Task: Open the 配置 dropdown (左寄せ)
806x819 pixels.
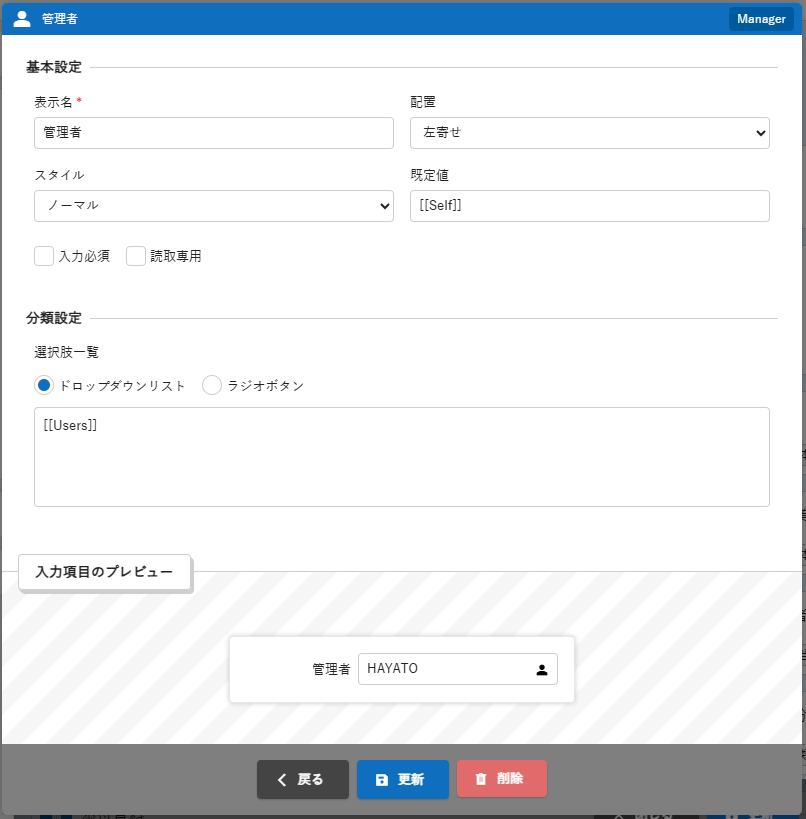Action: click(x=590, y=133)
